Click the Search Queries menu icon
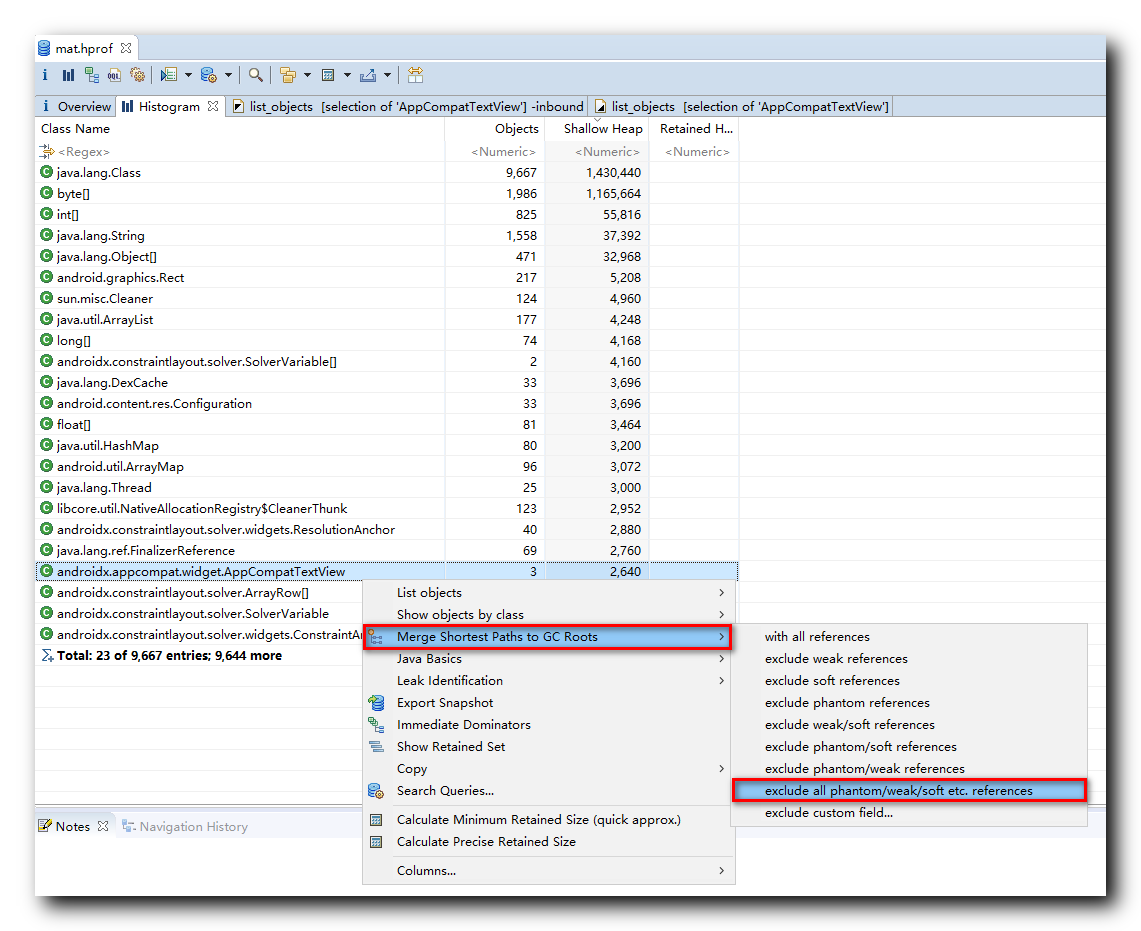This screenshot has height=931, width=1141. (376, 791)
